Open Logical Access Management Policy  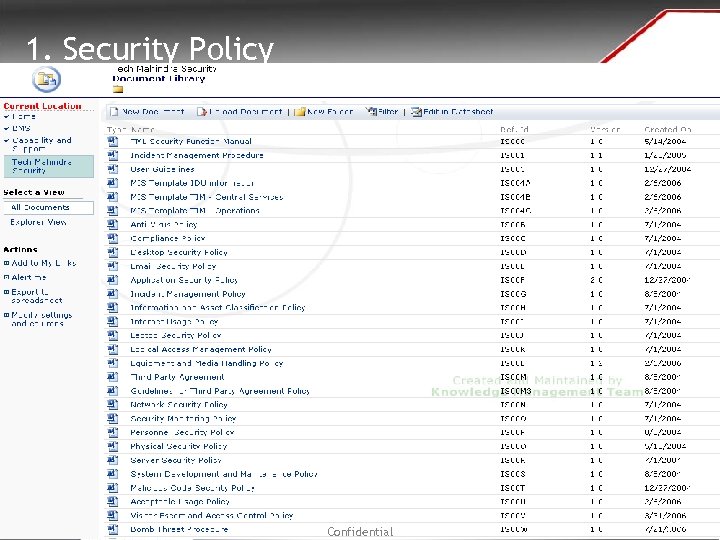point(201,349)
